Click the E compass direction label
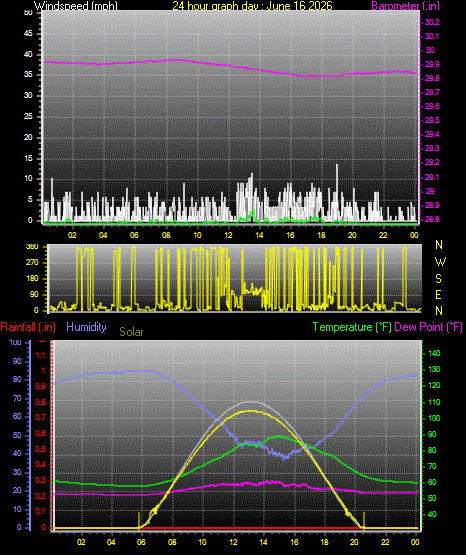The height and width of the screenshot is (555, 466). click(438, 294)
